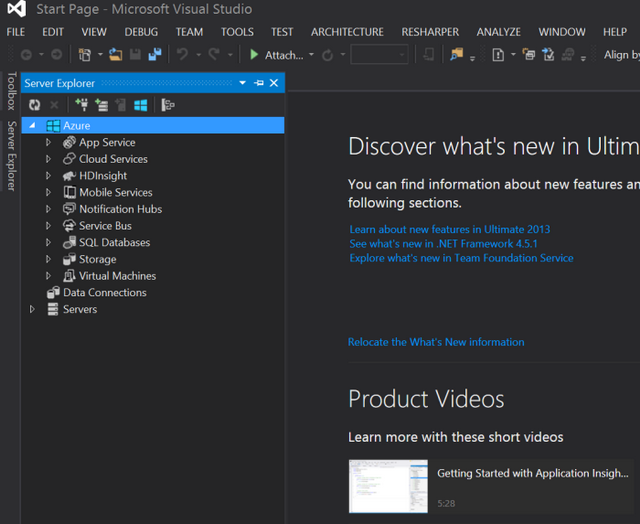Expand the Servers node
The image size is (640, 524).
32,309
